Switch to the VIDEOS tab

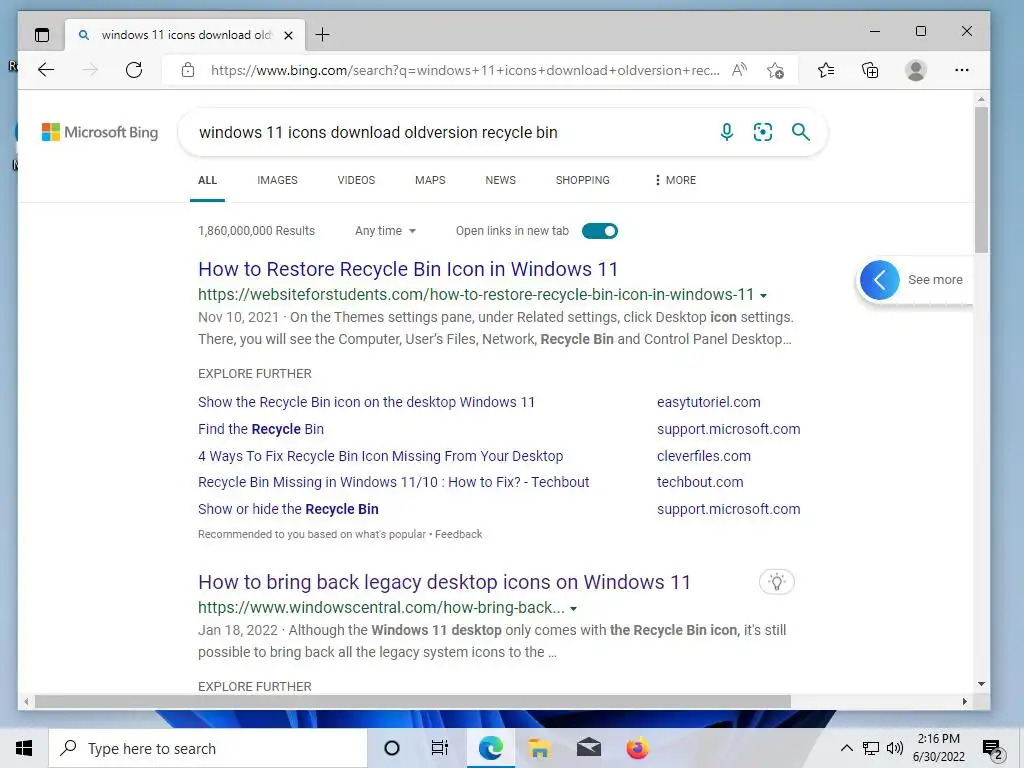(356, 180)
